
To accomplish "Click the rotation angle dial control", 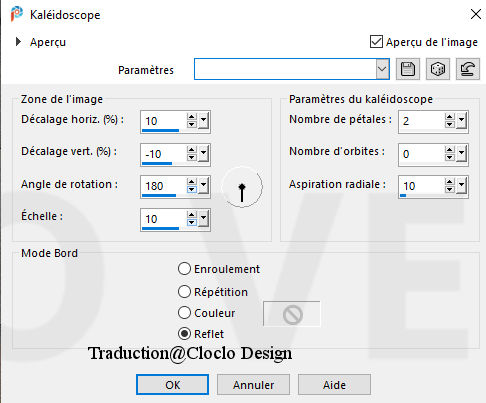I will click(242, 187).
